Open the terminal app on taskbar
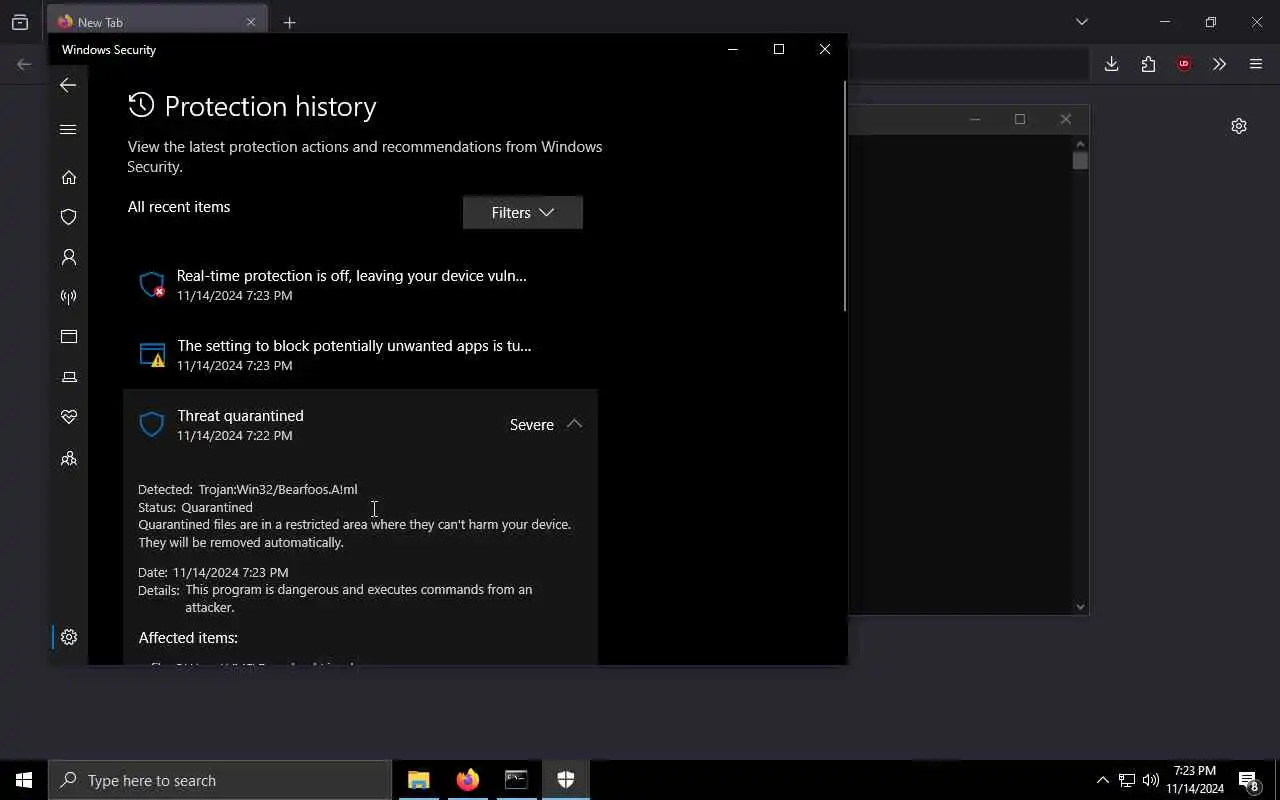The width and height of the screenshot is (1280, 800). tap(516, 780)
